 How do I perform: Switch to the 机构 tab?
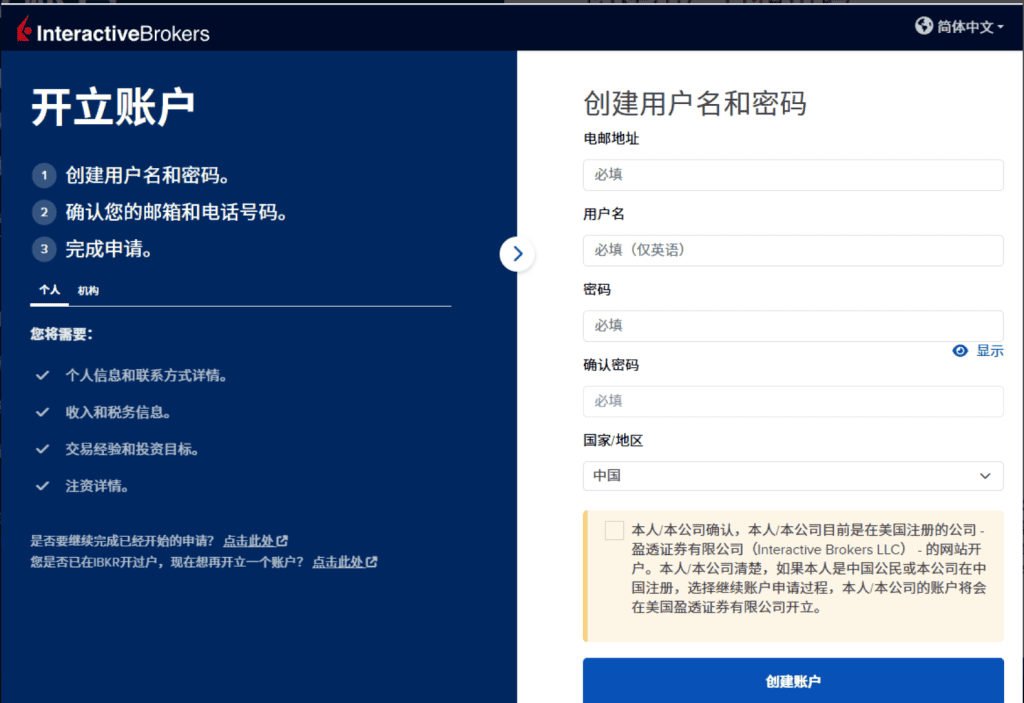(88, 291)
